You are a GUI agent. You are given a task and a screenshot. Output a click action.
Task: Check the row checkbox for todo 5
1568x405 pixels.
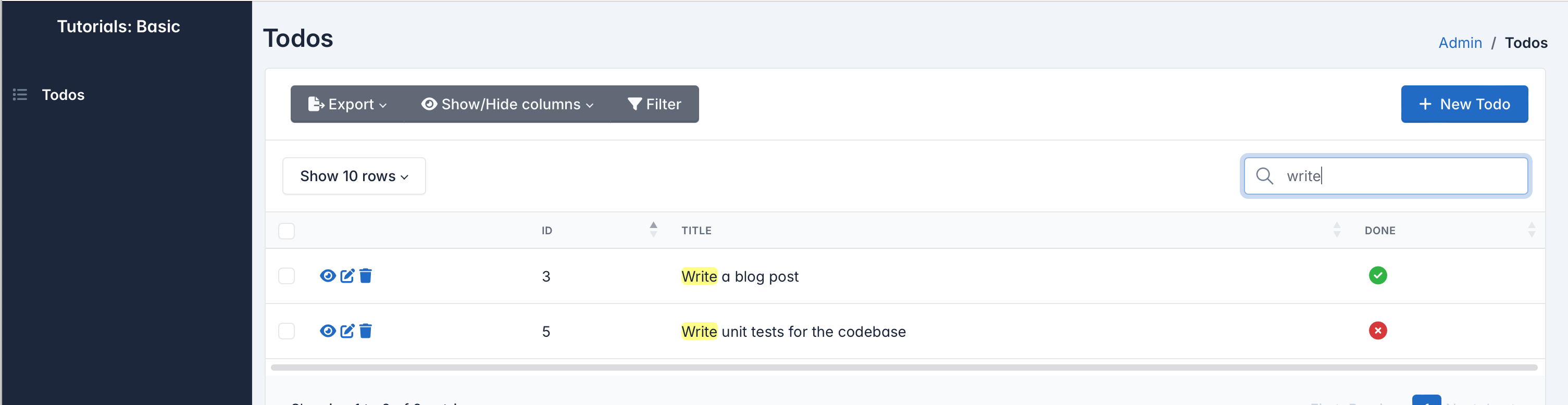click(286, 331)
